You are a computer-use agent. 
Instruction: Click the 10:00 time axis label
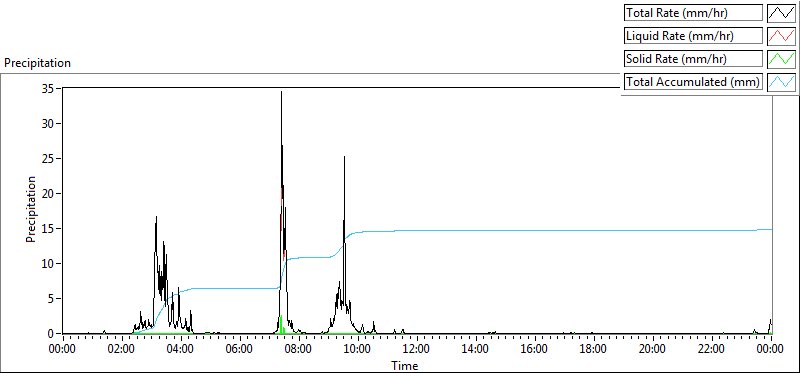pyautogui.click(x=357, y=350)
